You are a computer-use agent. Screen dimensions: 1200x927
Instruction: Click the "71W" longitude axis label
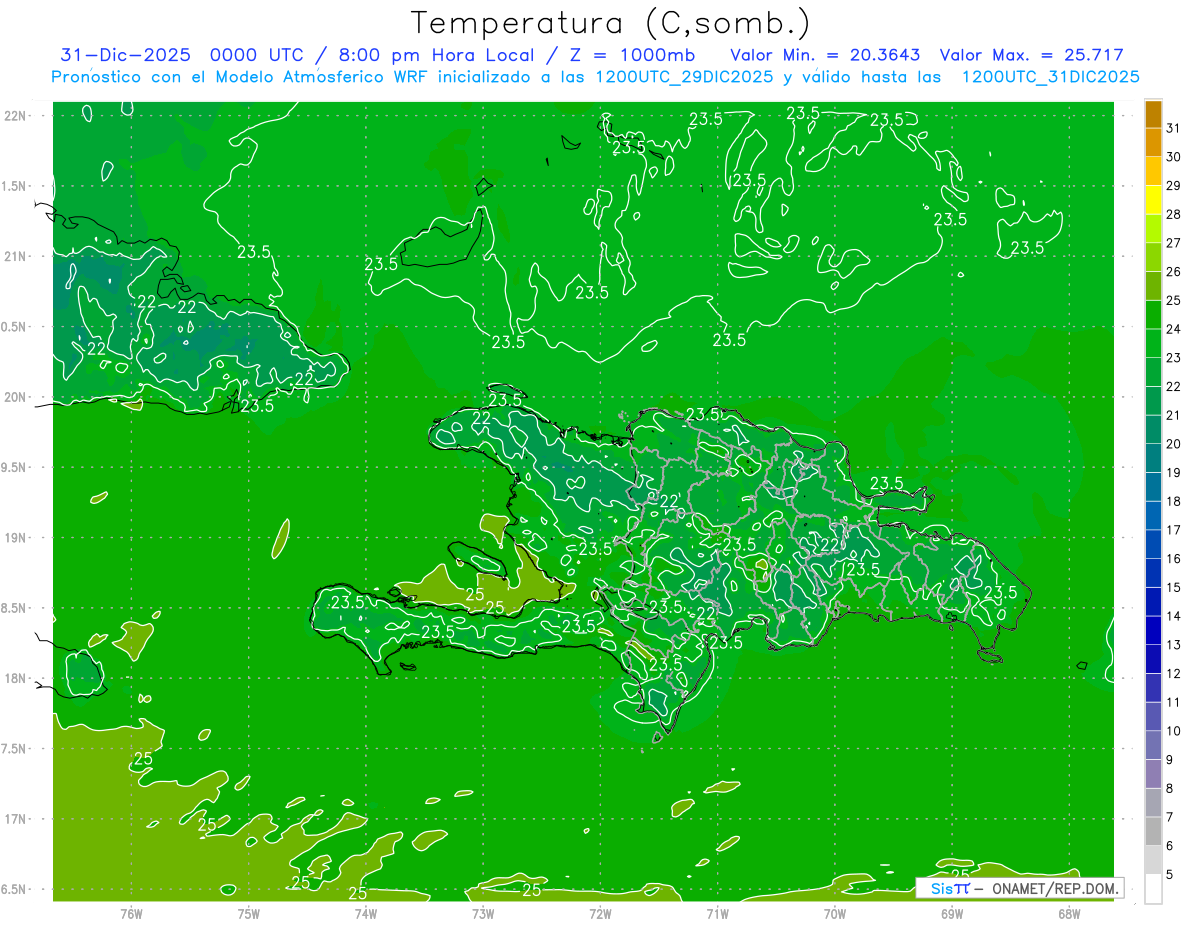(x=717, y=913)
